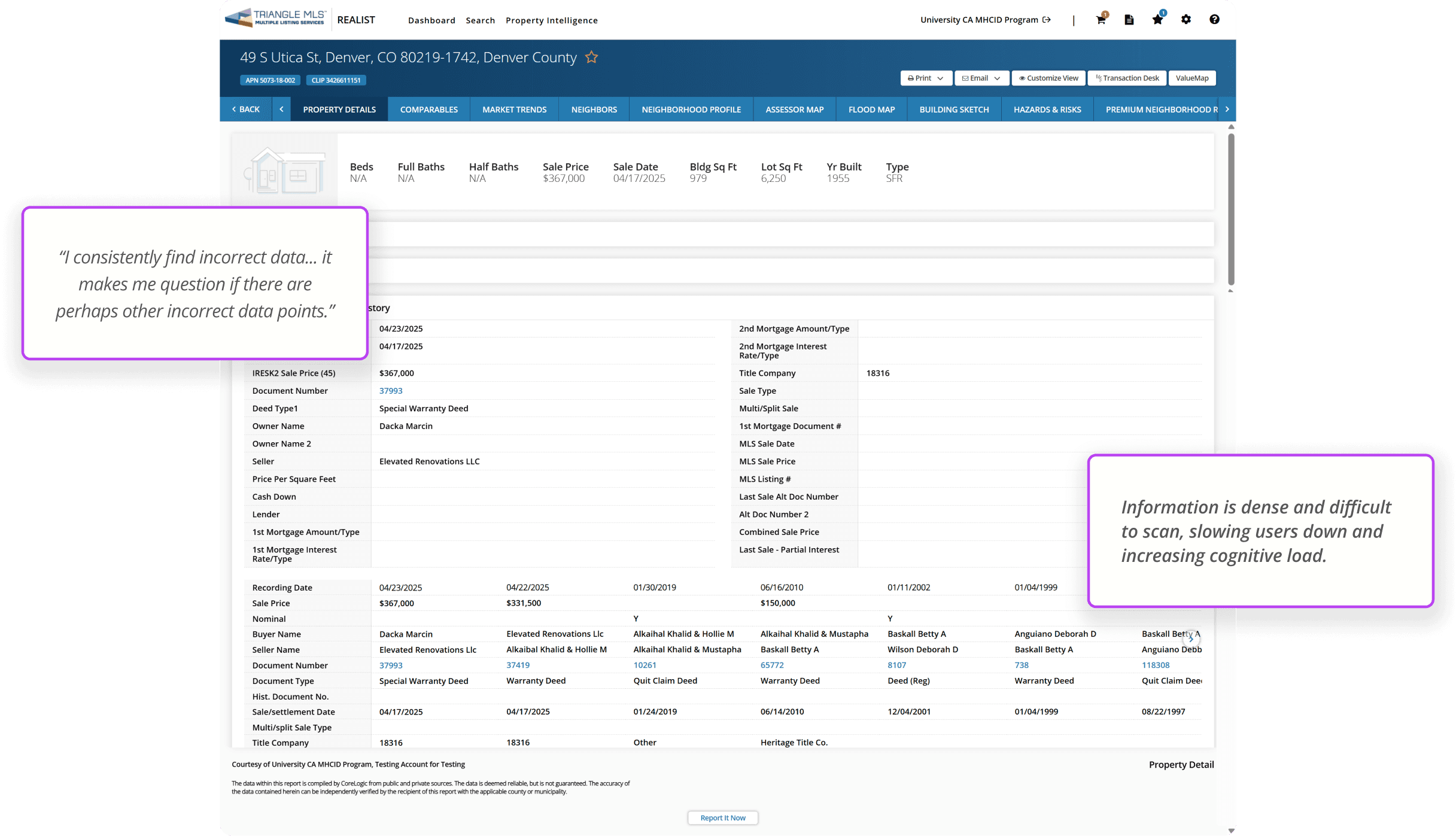
Task: Open the Flood Map tab
Action: 871,110
